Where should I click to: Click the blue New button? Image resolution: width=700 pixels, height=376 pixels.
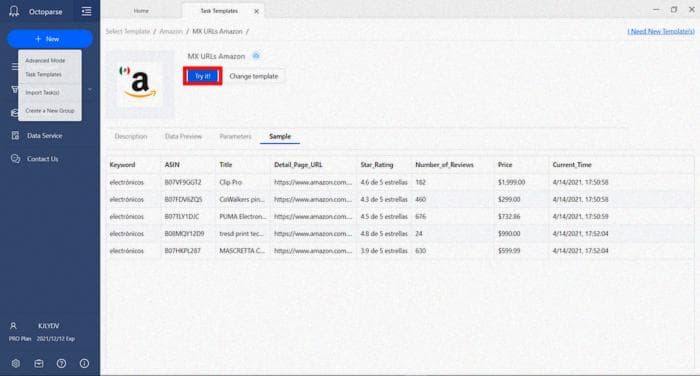50,39
